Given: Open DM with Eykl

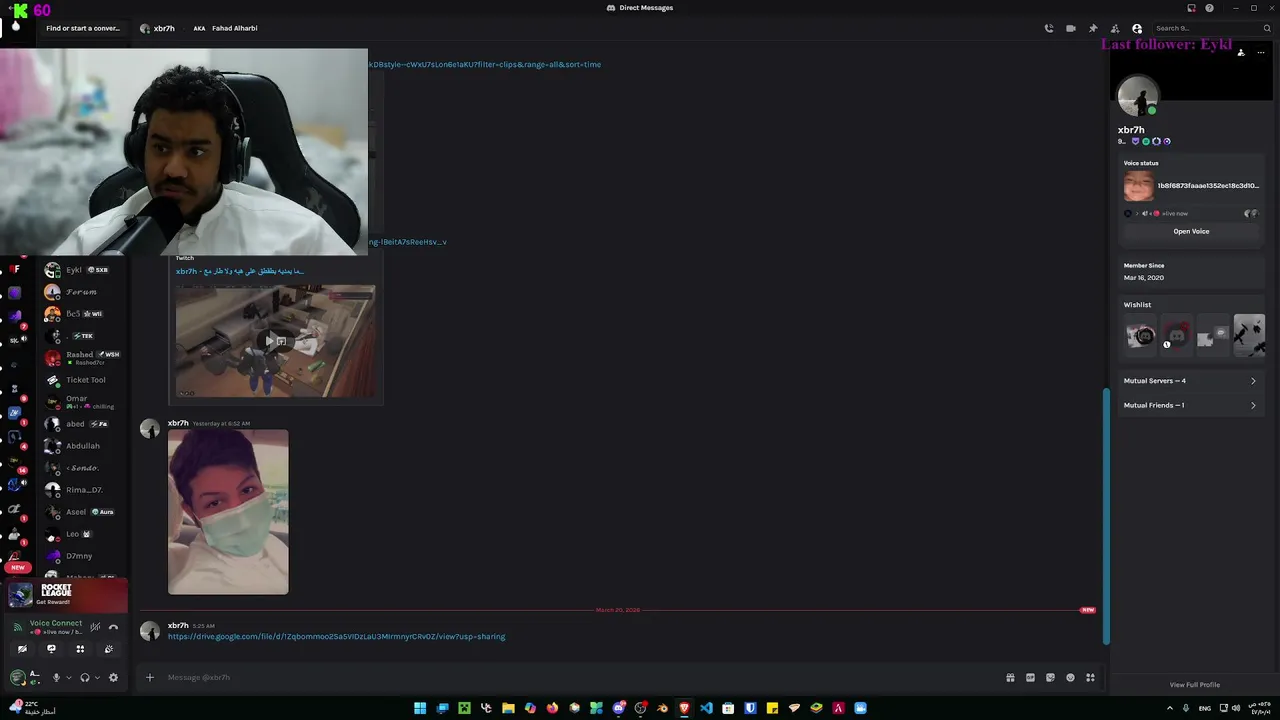Looking at the screenshot, I should coord(84,270).
